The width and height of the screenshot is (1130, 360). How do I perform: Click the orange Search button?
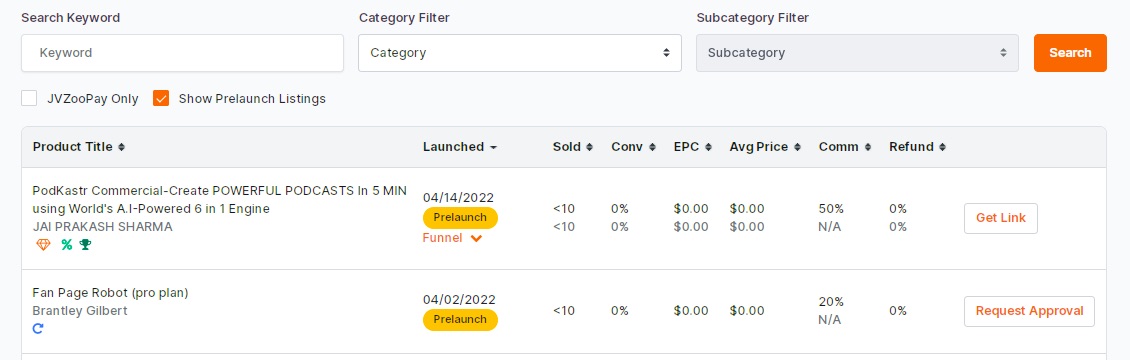[1070, 53]
